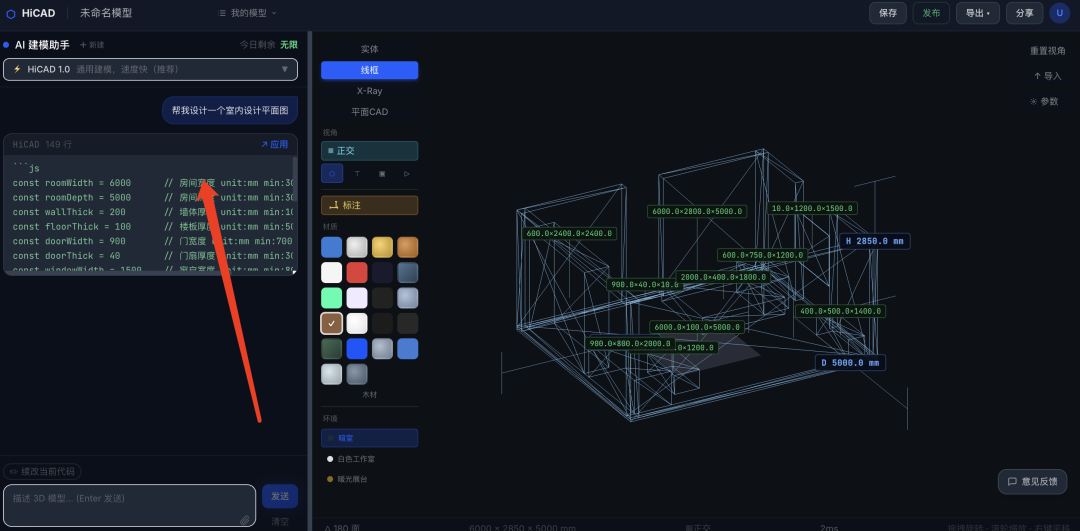Click the D 5000.0 mm depth label
Image resolution: width=1080 pixels, height=531 pixels.
point(850,362)
